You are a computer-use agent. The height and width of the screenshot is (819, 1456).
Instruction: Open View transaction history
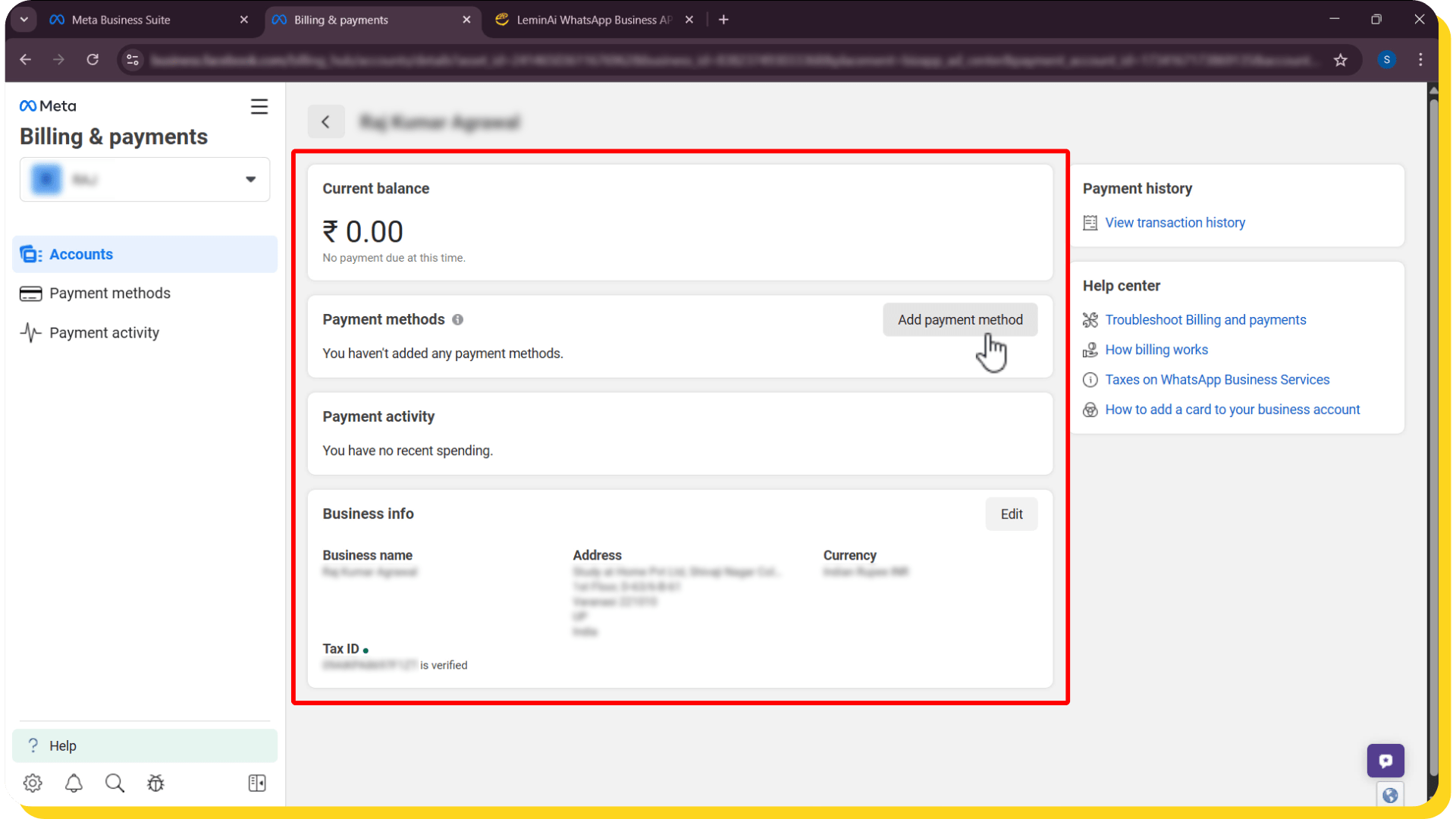(1175, 222)
